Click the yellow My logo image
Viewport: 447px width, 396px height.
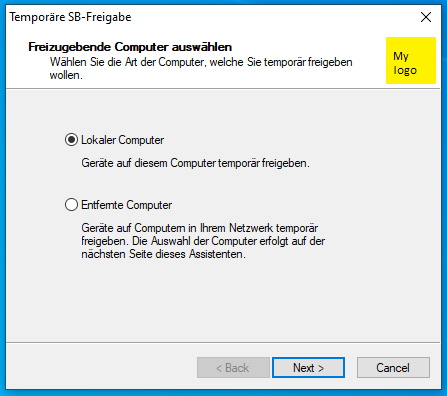click(x=411, y=60)
